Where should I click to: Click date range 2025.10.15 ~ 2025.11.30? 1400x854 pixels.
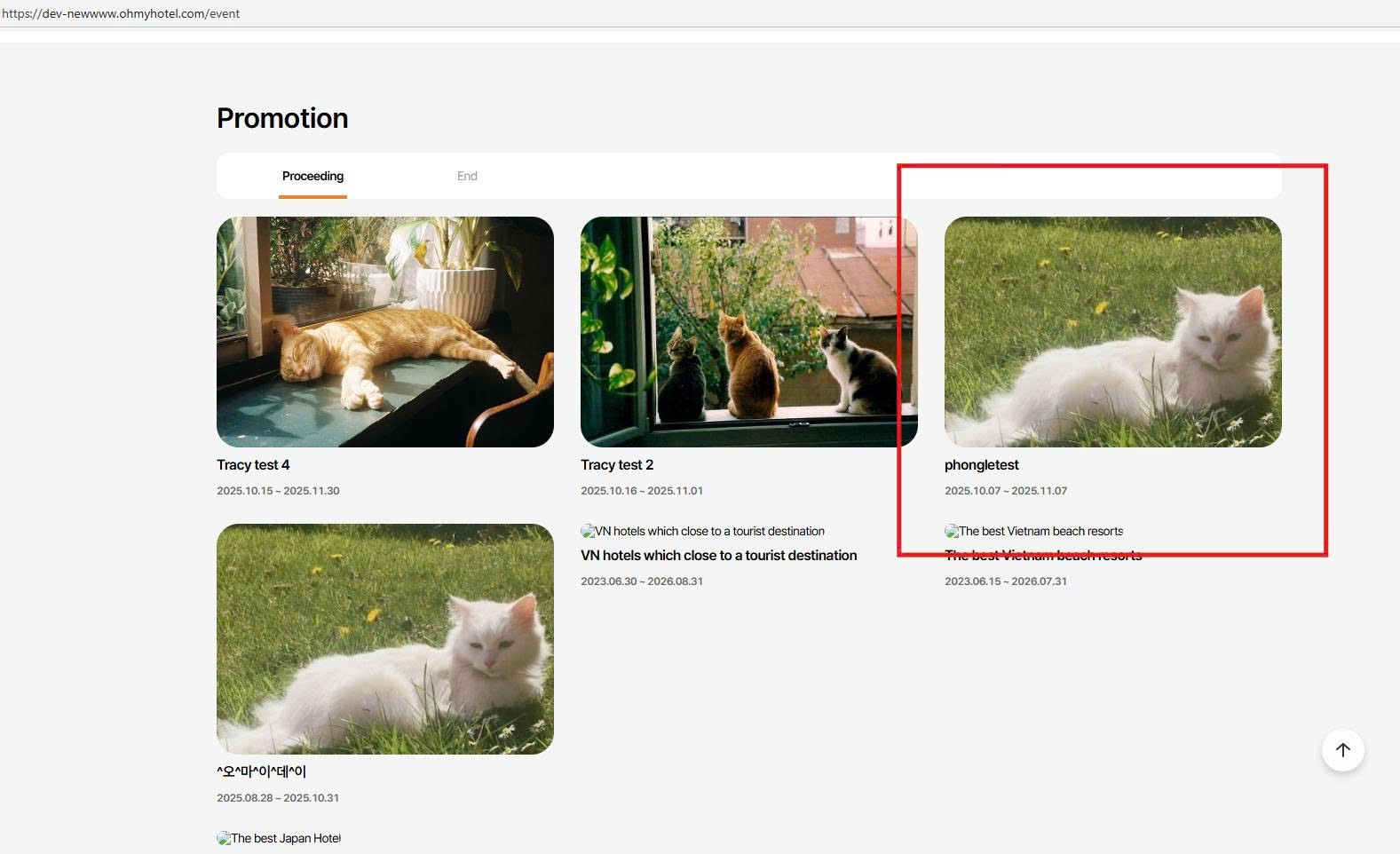(x=278, y=491)
